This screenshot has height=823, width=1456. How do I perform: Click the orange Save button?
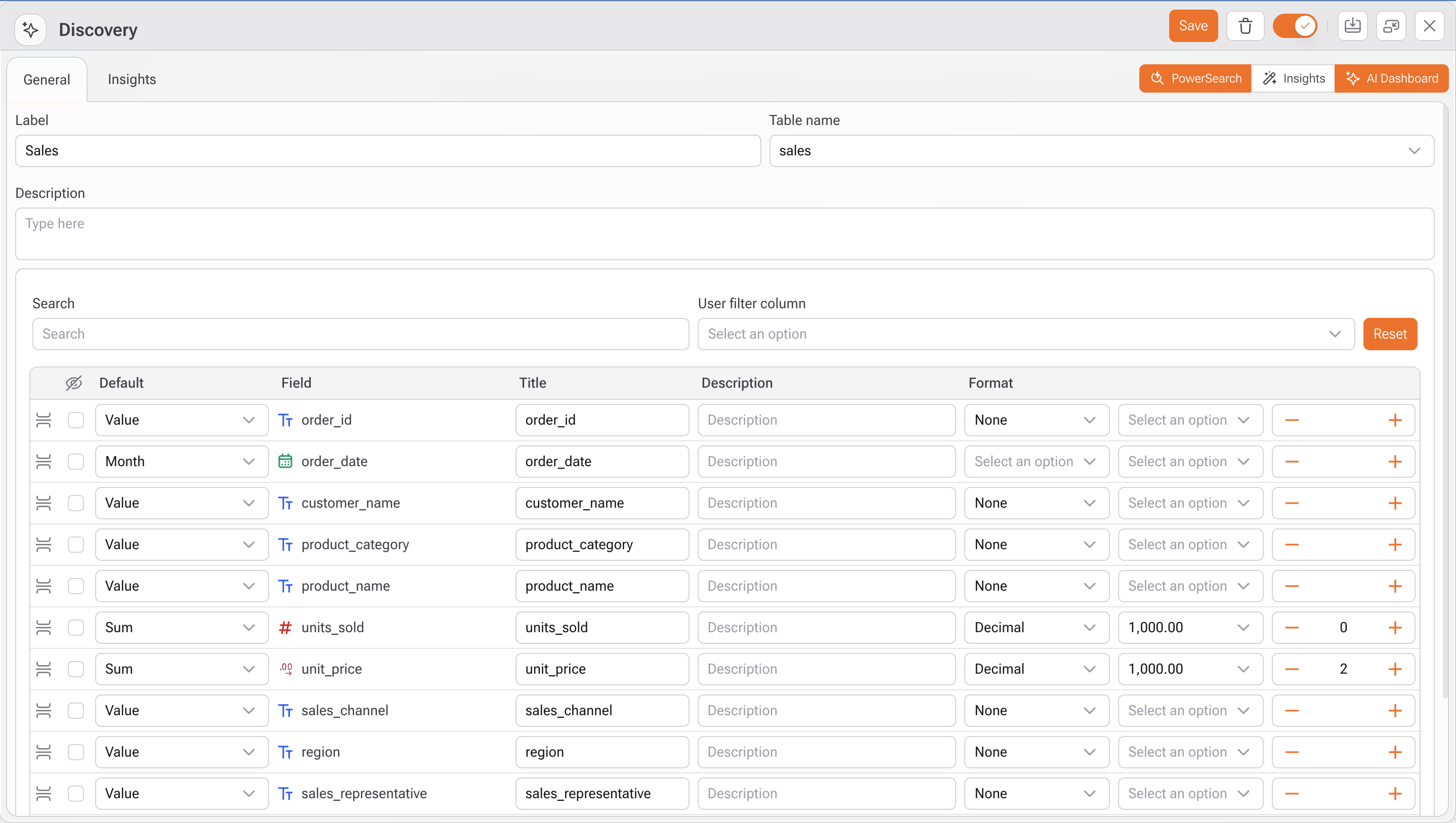pos(1192,26)
